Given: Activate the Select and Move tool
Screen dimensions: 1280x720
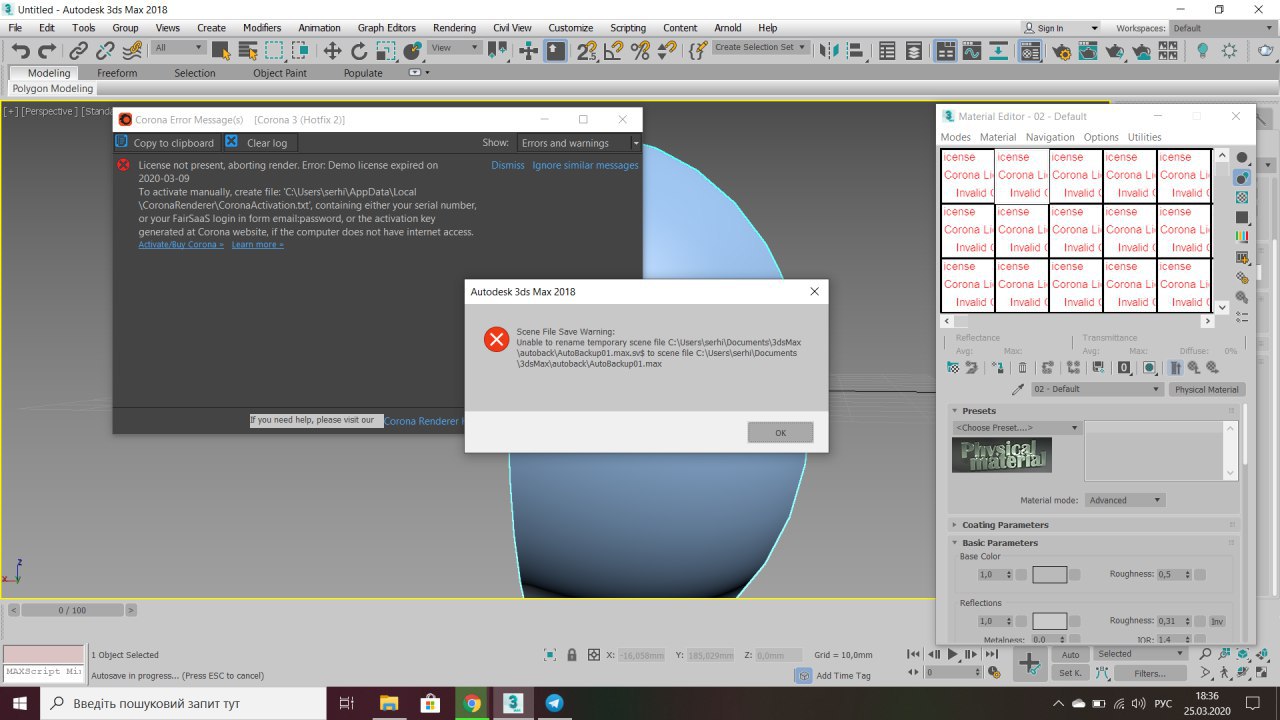Looking at the screenshot, I should click(x=332, y=50).
